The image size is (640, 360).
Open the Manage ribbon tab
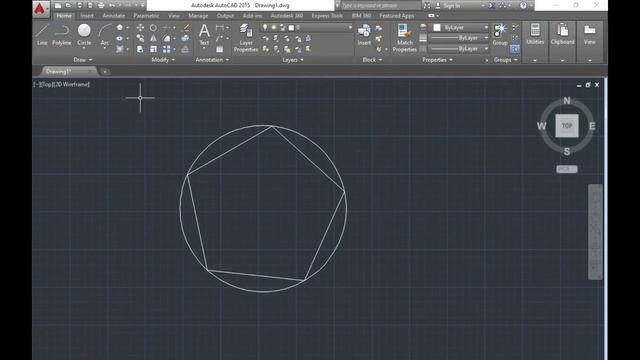click(198, 16)
